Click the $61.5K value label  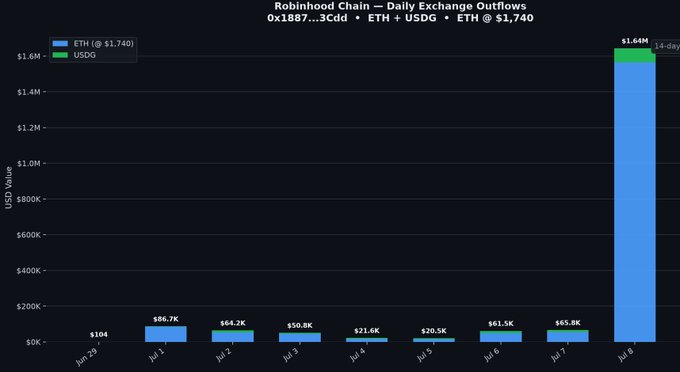[501, 324]
